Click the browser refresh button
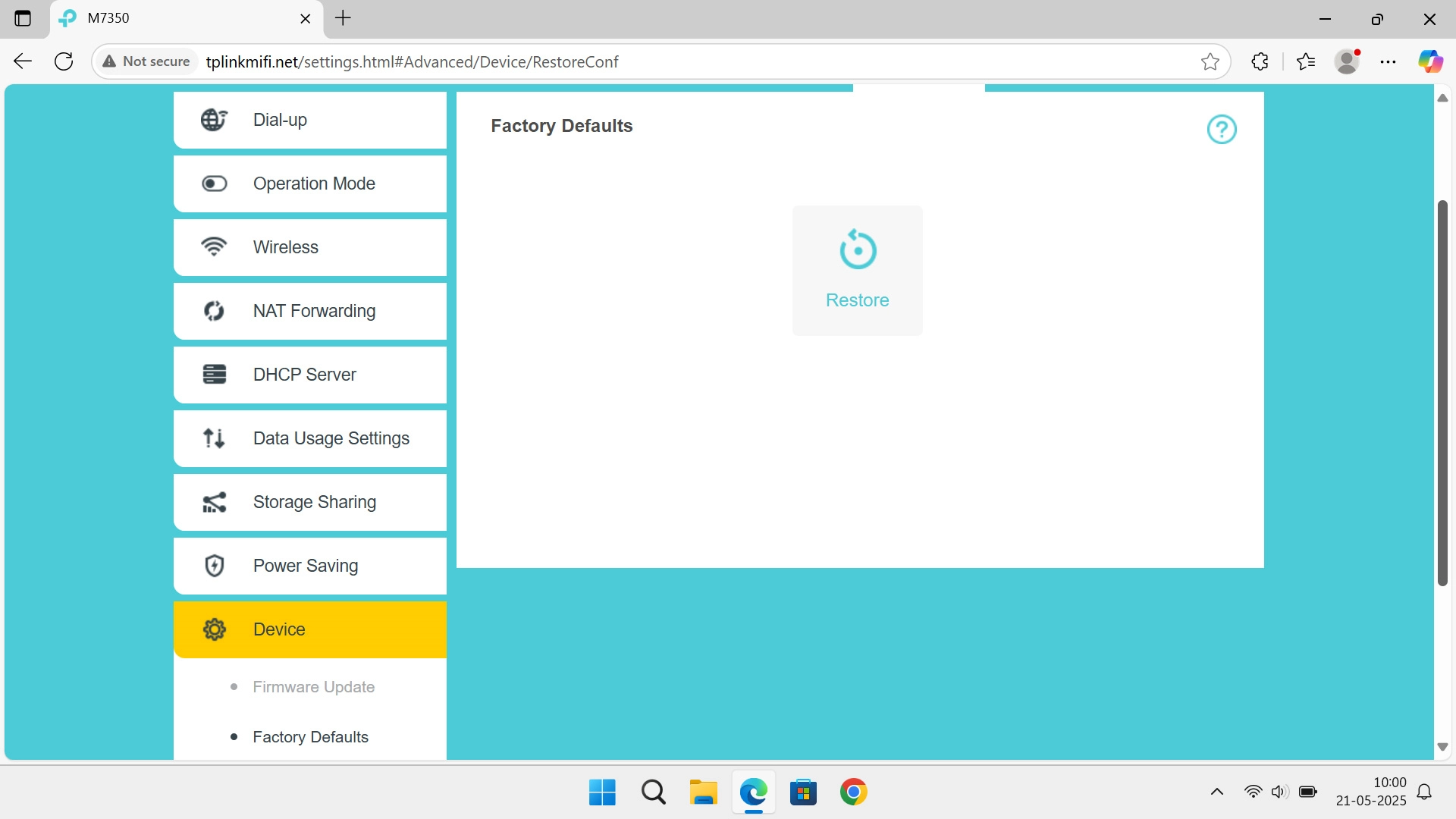1456x819 pixels. pos(64,61)
